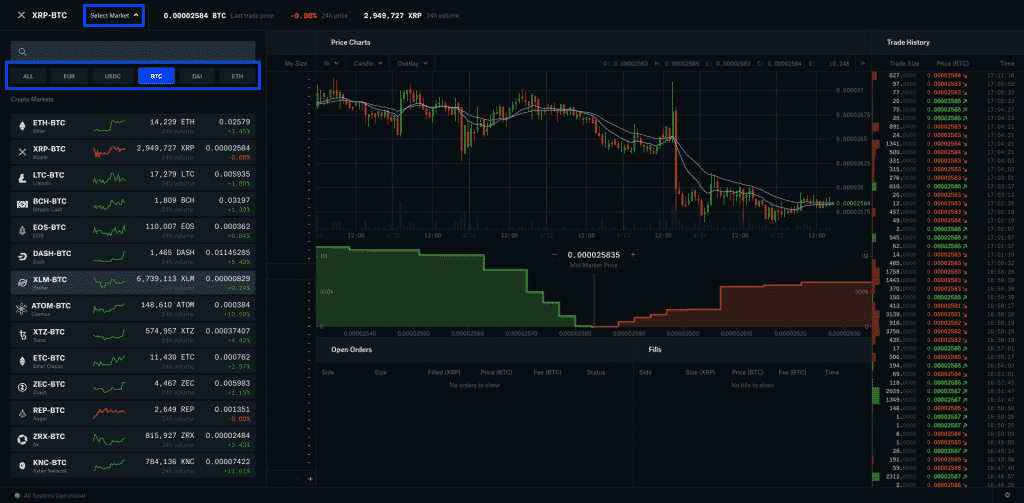1024x503 pixels.
Task: Click the small plus button below the depth axis
Action: tap(310, 479)
